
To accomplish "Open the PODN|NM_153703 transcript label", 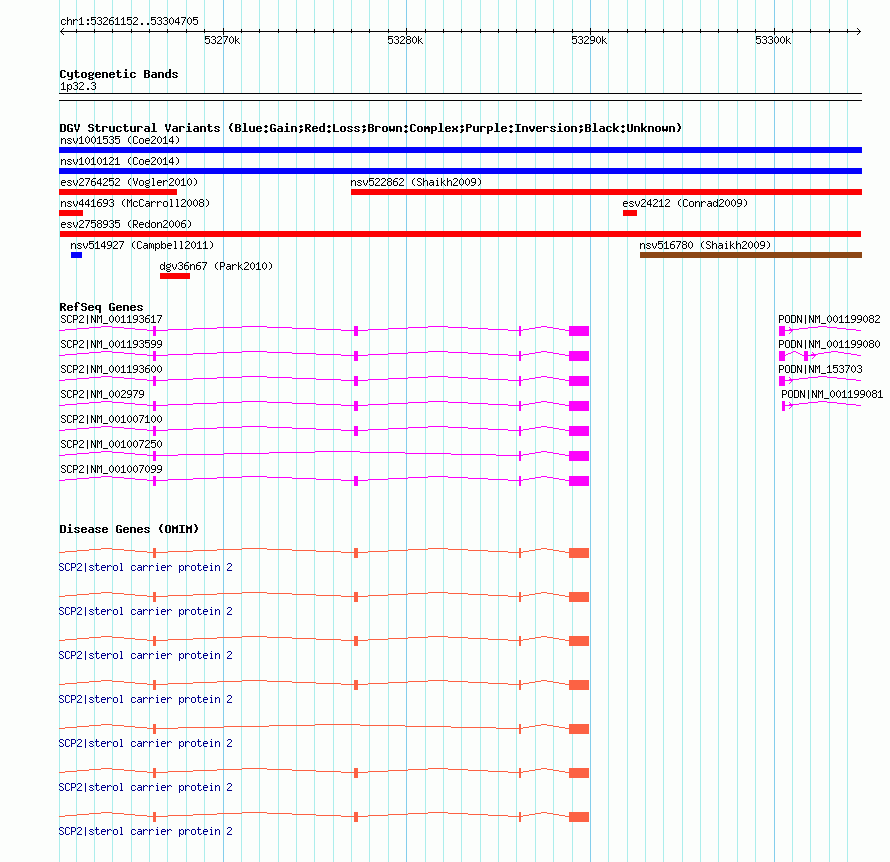I will [x=820, y=369].
